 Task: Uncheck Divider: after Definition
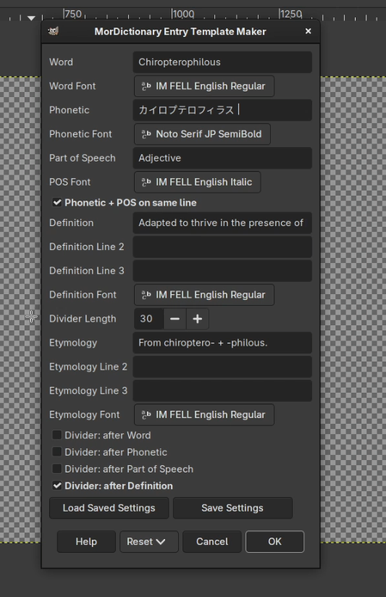(x=57, y=485)
